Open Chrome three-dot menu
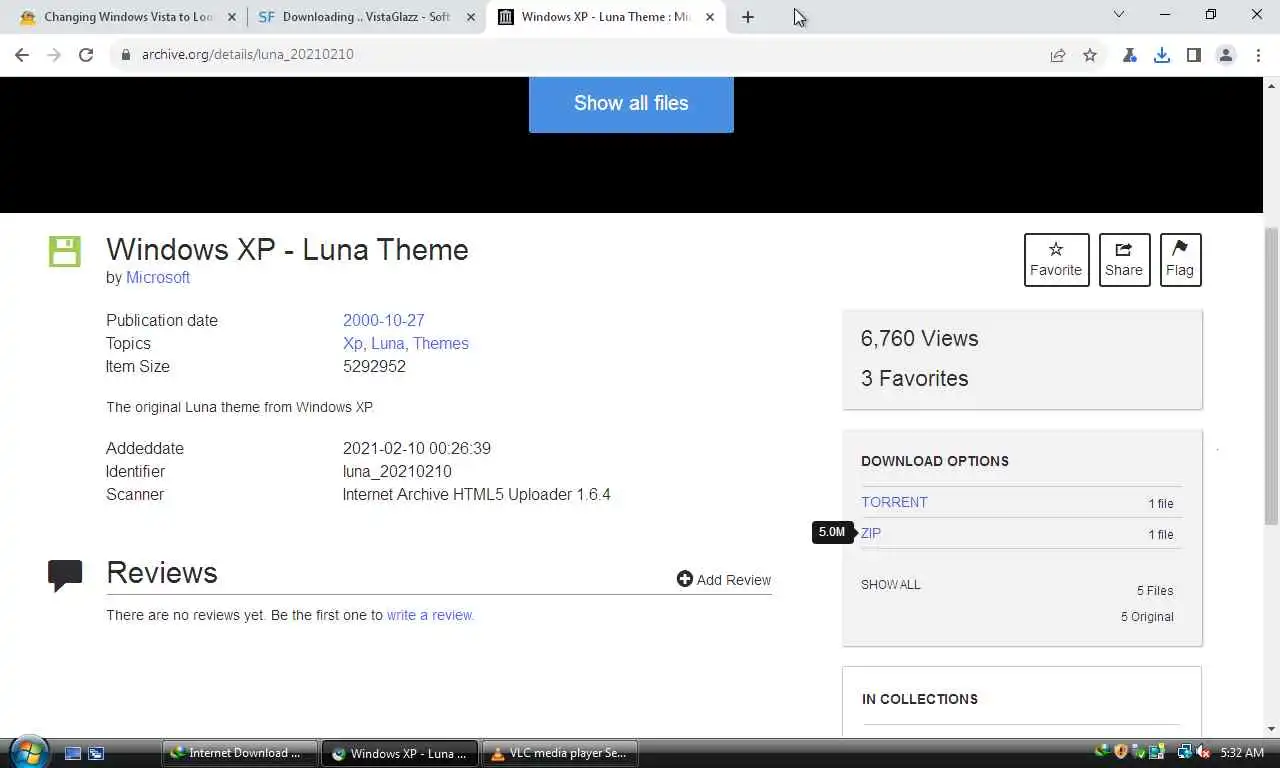This screenshot has width=1280, height=768. (1256, 55)
